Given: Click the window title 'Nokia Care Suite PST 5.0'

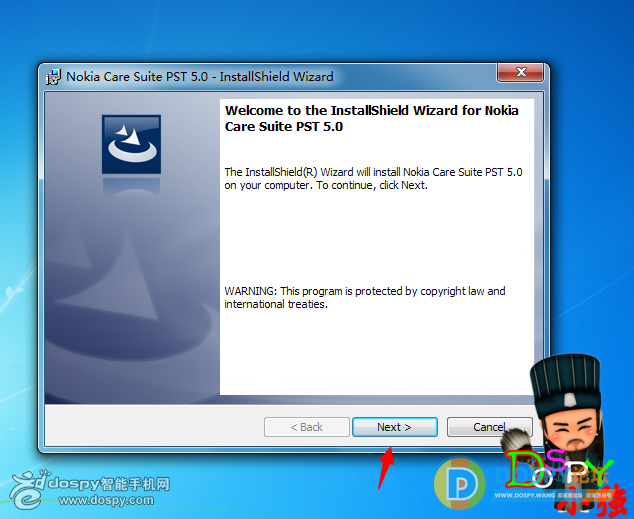Looking at the screenshot, I should [x=137, y=77].
